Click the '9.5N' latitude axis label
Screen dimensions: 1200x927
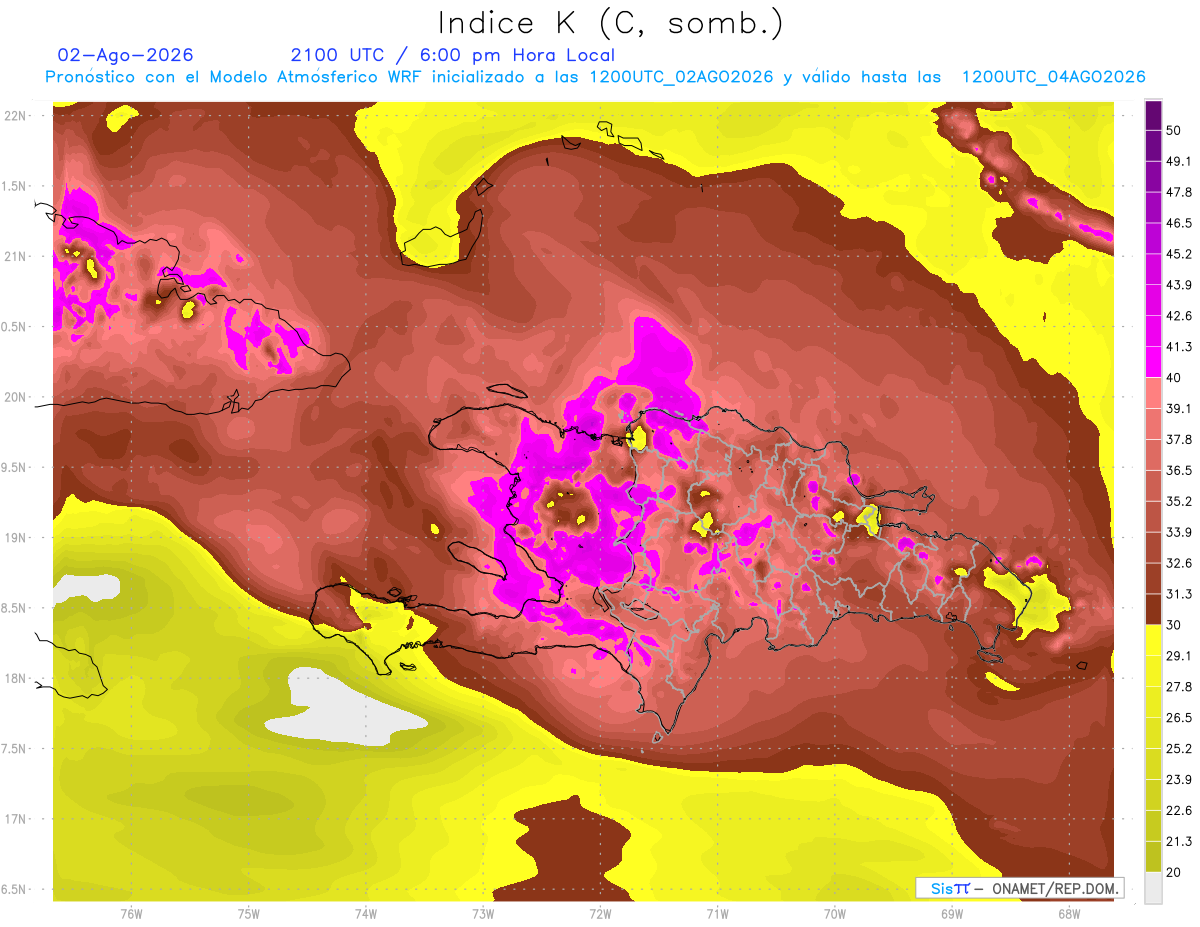pyautogui.click(x=15, y=467)
